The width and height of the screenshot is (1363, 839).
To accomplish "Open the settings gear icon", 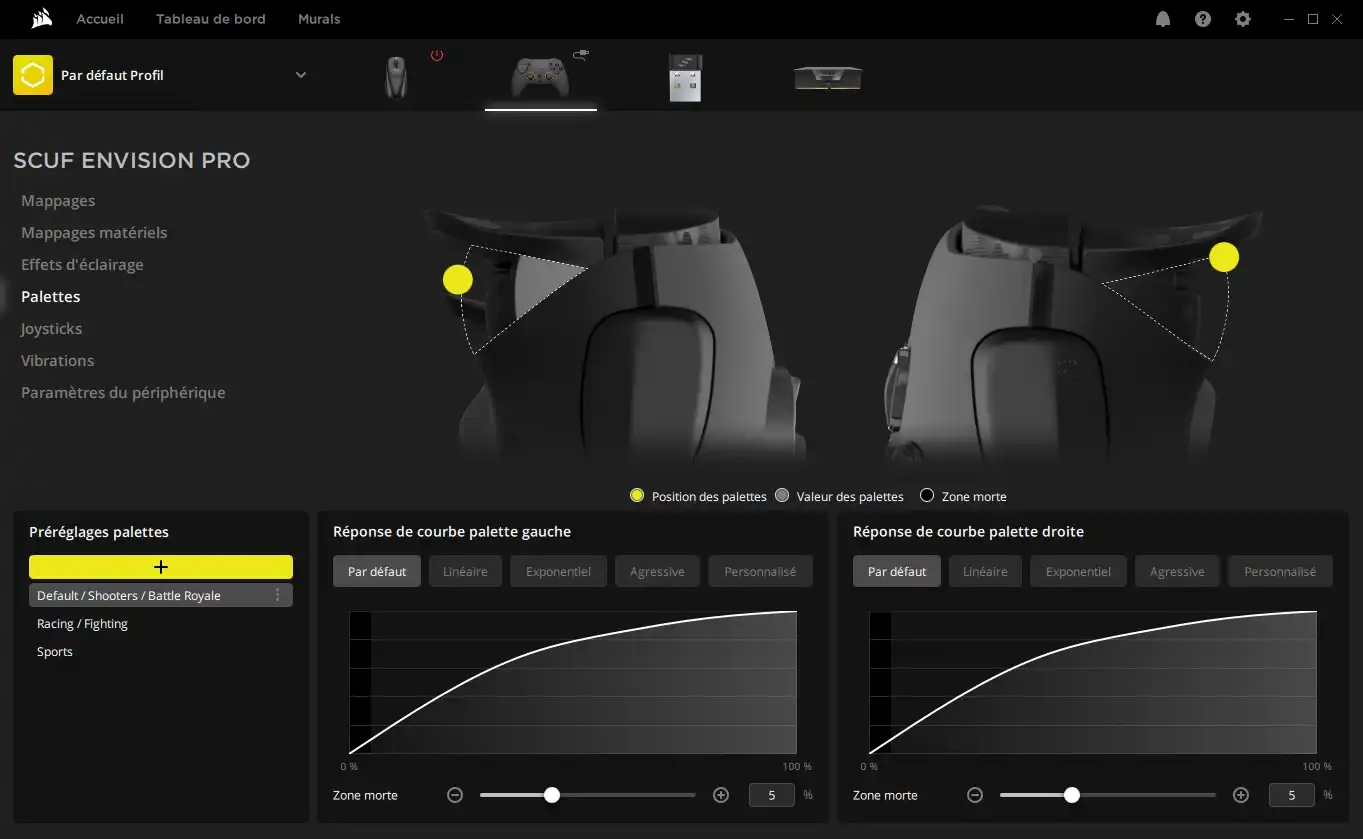I will (x=1243, y=19).
